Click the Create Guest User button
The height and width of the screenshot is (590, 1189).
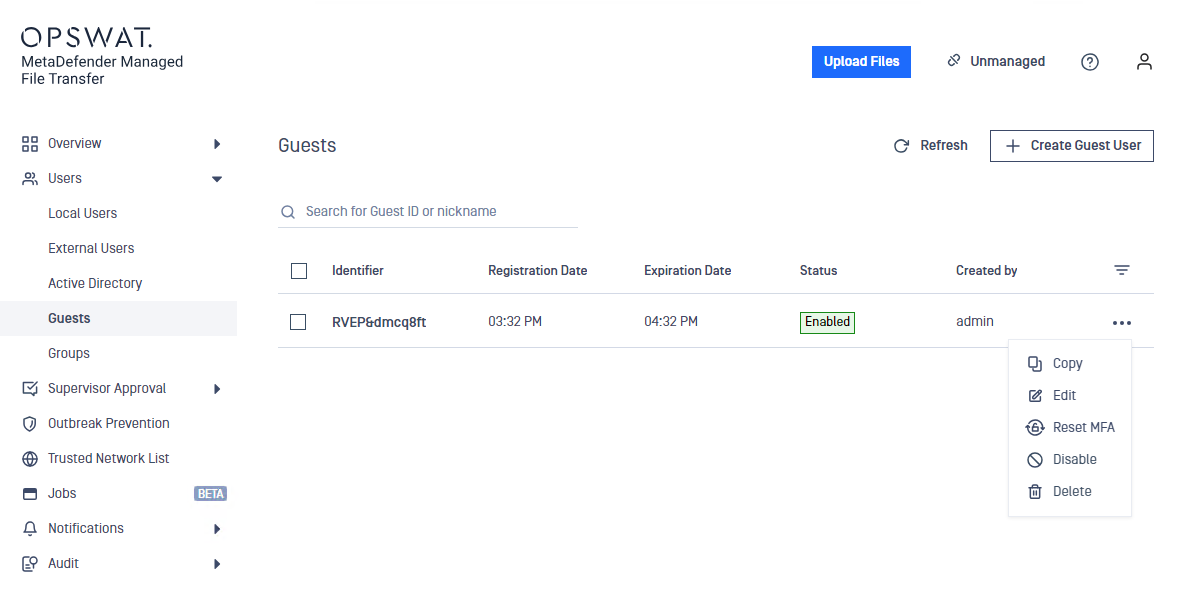coord(1071,146)
